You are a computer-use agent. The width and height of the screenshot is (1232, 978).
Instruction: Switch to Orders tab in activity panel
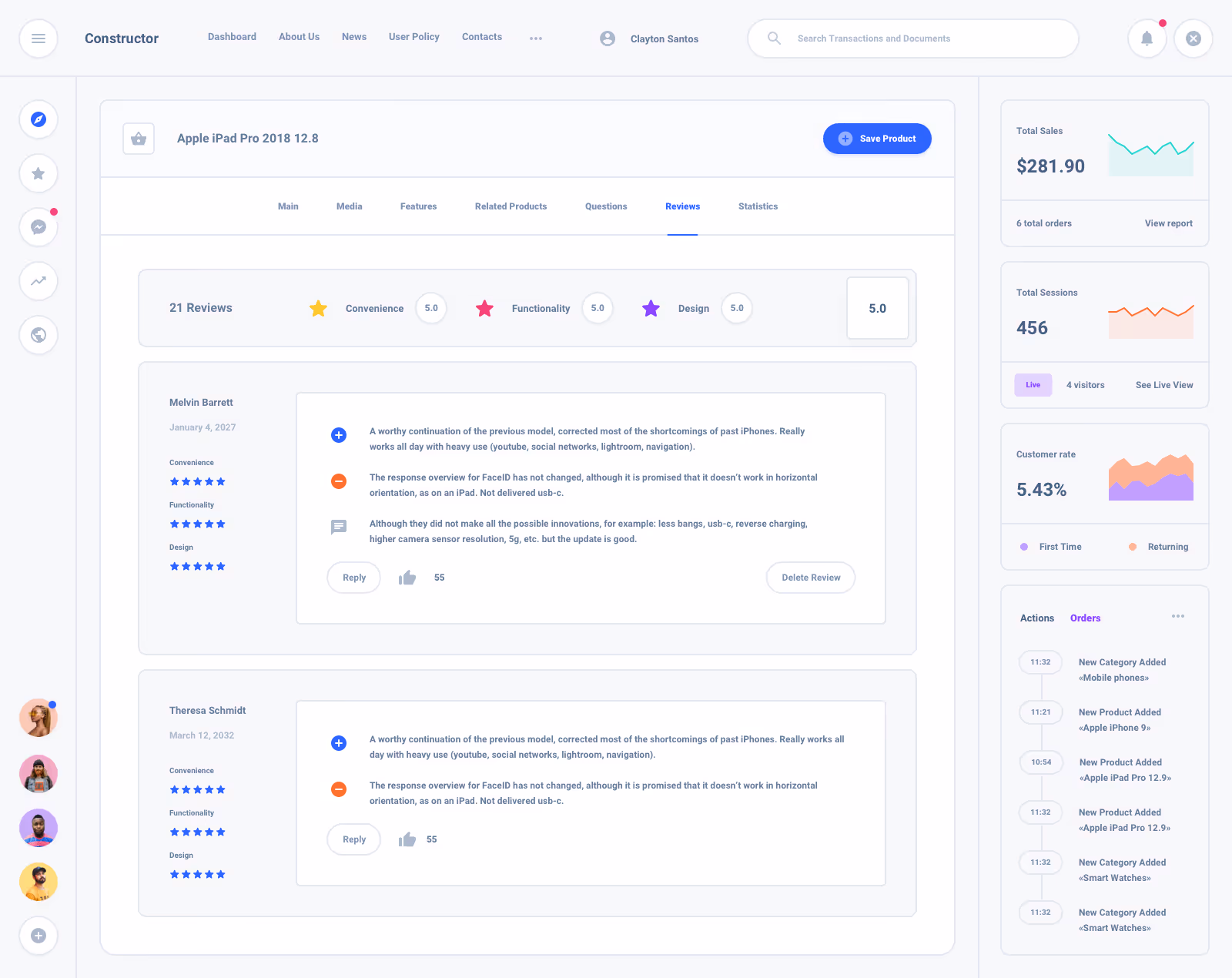click(1085, 618)
